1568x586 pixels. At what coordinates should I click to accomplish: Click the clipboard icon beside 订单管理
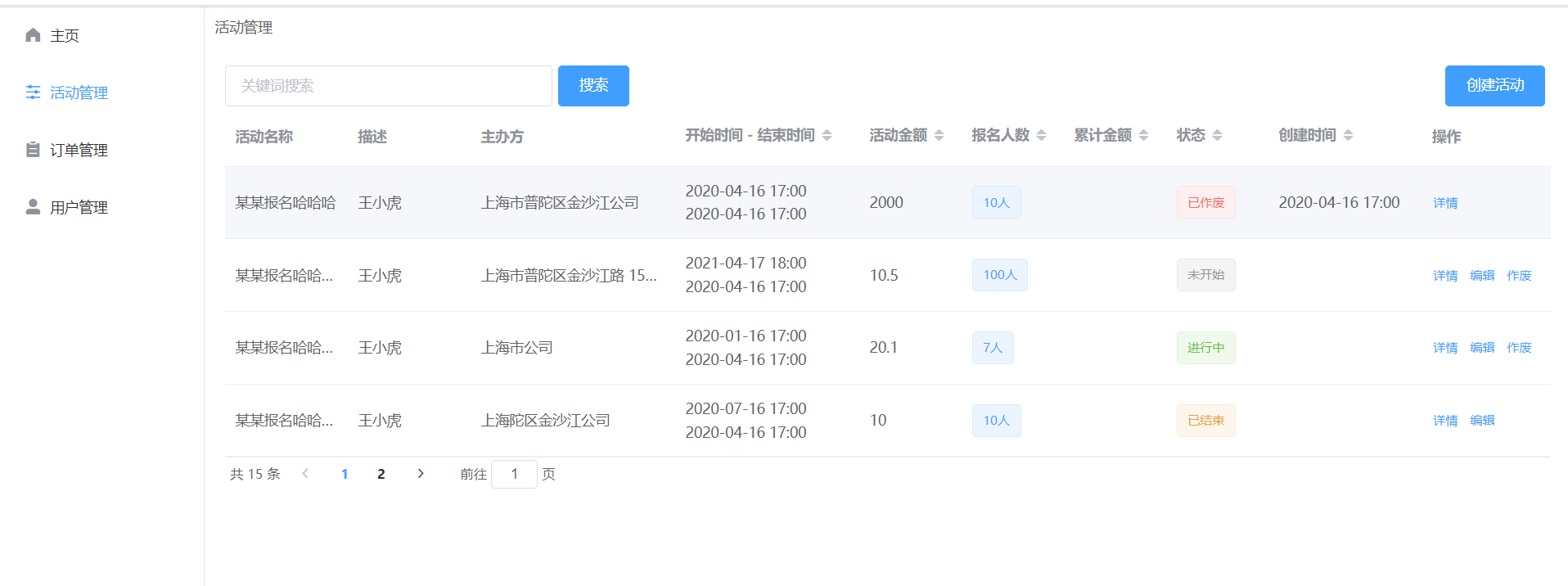pyautogui.click(x=33, y=150)
